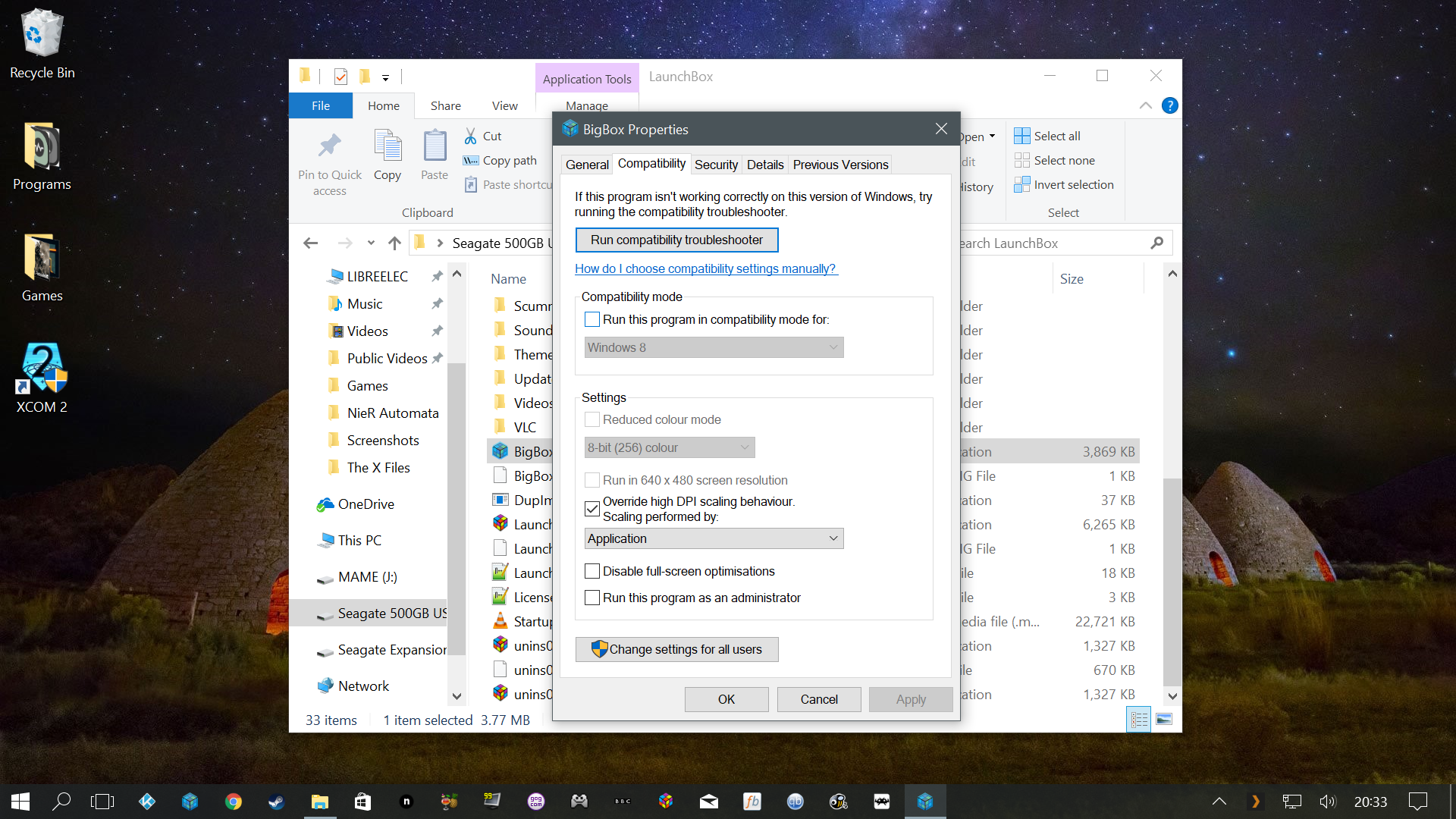Open recent locations dropdown arrow

pyautogui.click(x=371, y=243)
